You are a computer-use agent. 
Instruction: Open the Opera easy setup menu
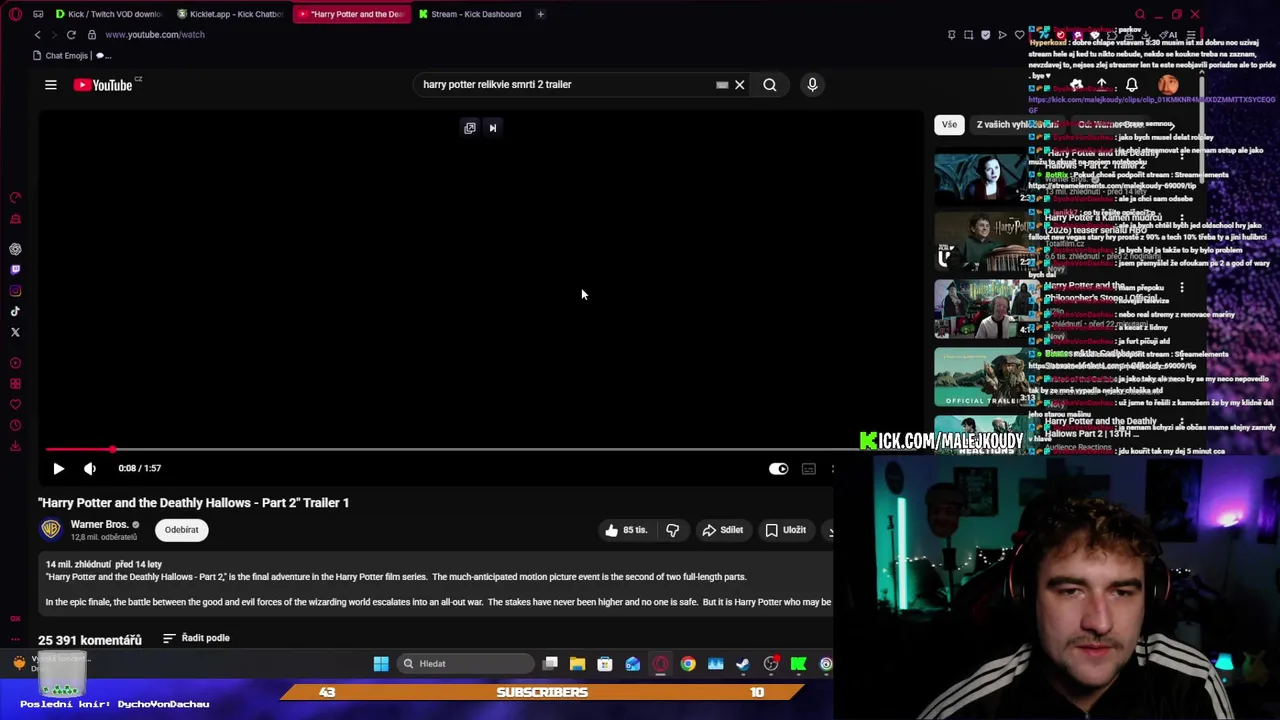coord(1190,35)
